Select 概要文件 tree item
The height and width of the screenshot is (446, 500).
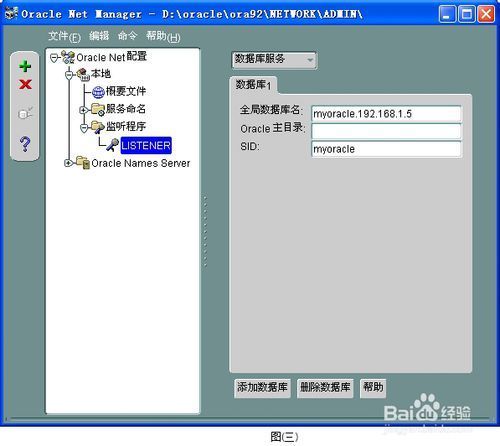click(126, 91)
